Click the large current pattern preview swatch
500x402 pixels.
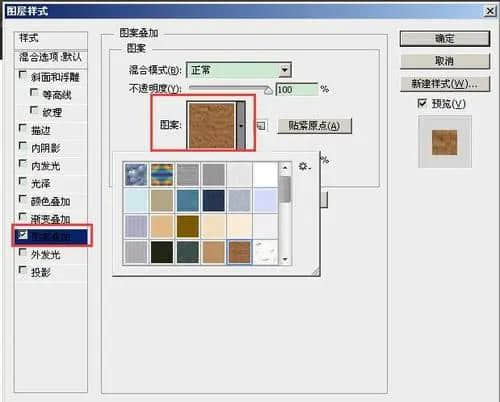pyautogui.click(x=211, y=125)
